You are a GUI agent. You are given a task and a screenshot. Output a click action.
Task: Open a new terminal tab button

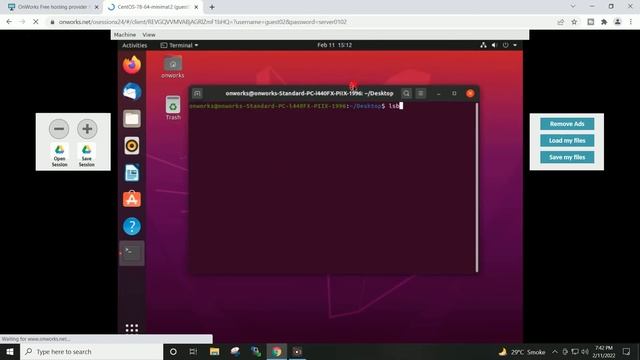[197, 93]
